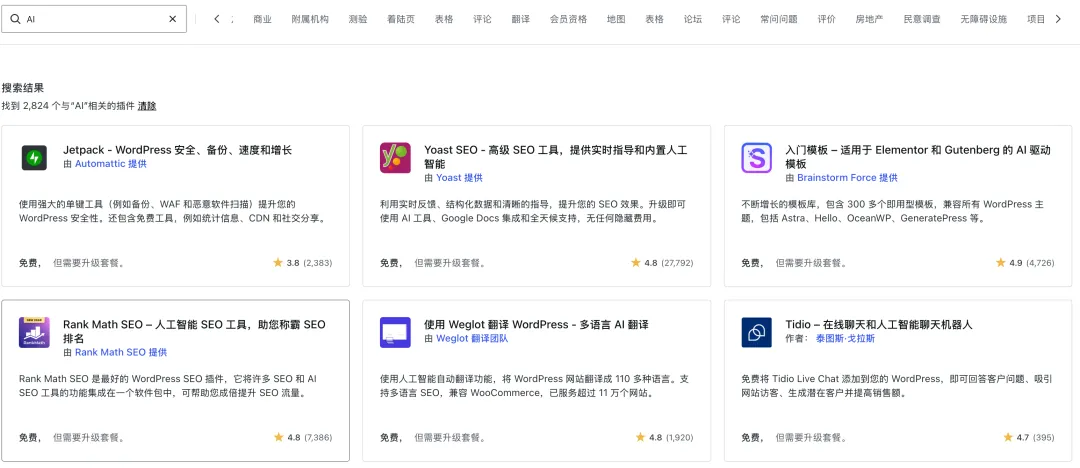Open the Tidio – 在线聊天 plugin title
This screenshot has height=468, width=1080.
pyautogui.click(x=879, y=324)
